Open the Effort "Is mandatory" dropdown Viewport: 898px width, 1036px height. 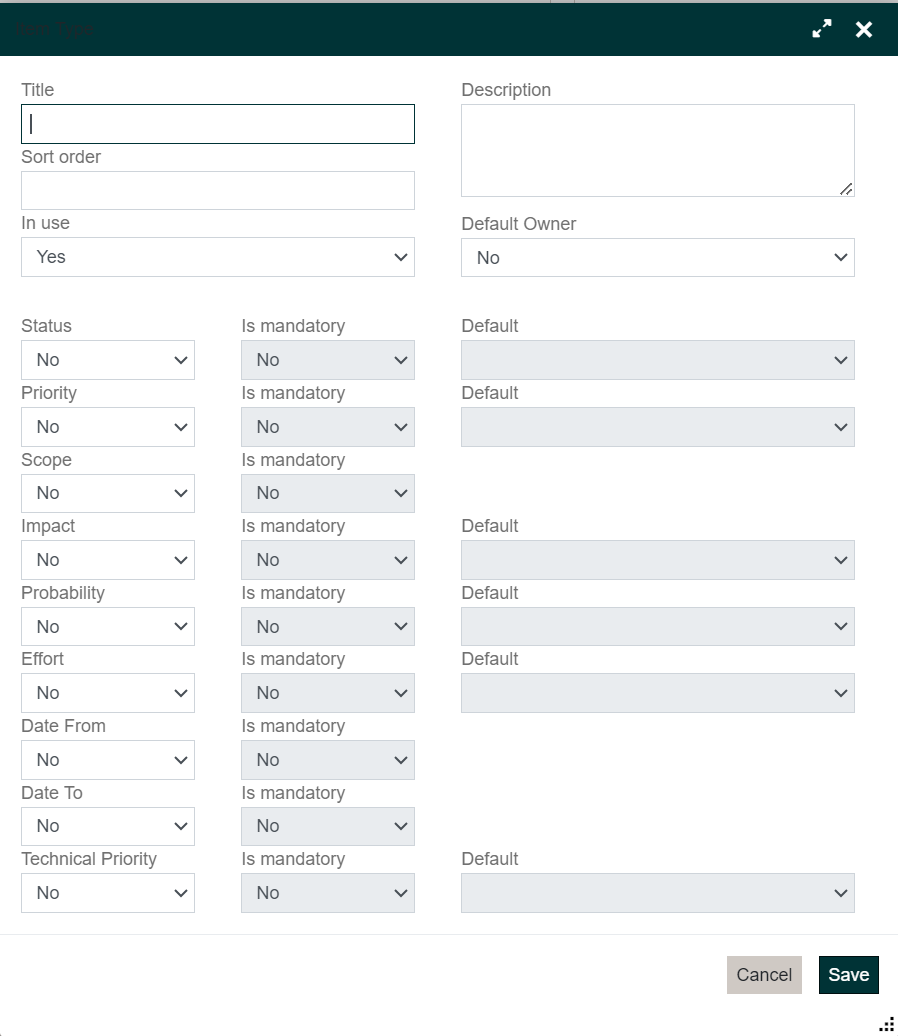pyautogui.click(x=327, y=693)
